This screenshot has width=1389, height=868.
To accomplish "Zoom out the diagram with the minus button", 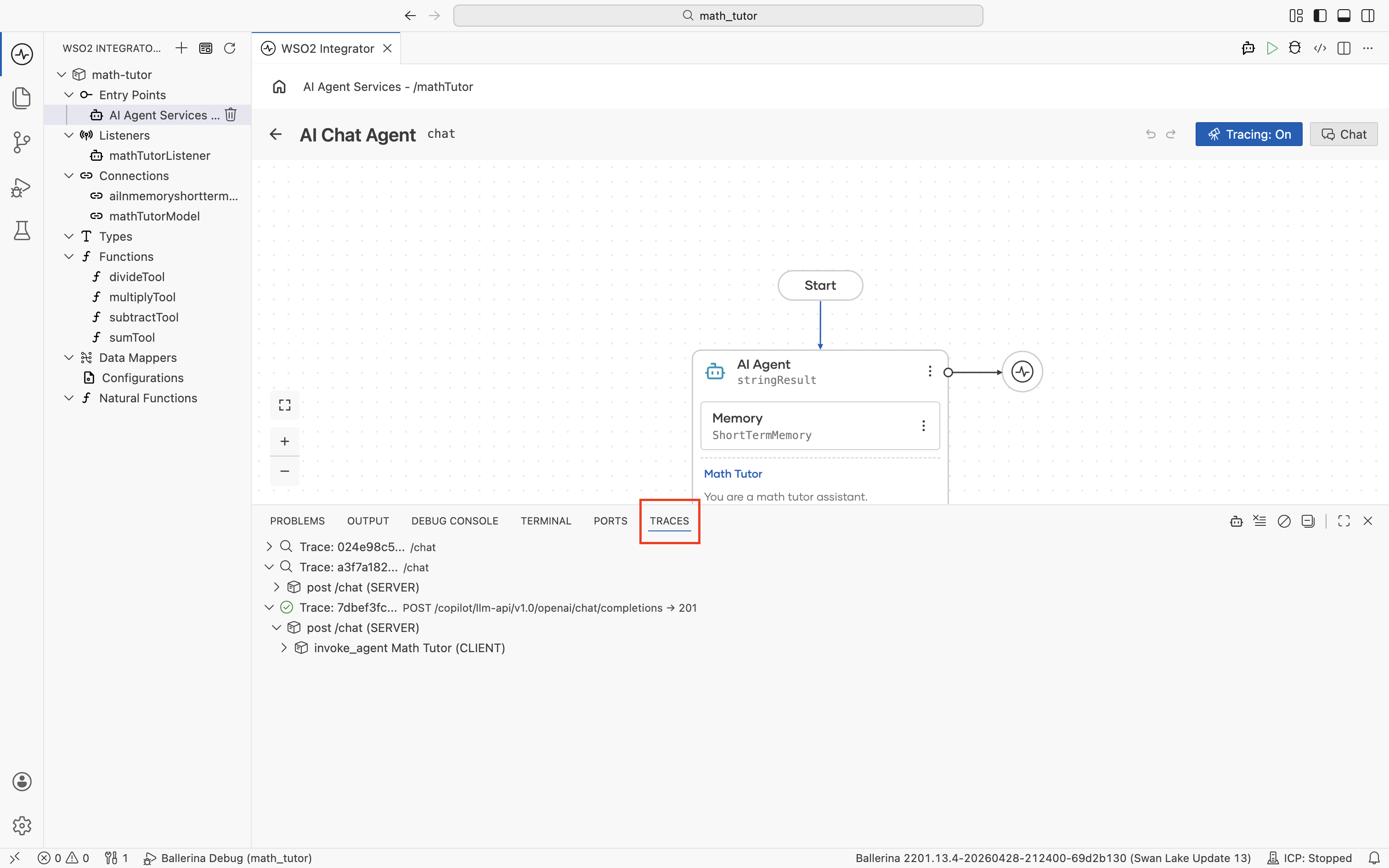I will pos(285,471).
